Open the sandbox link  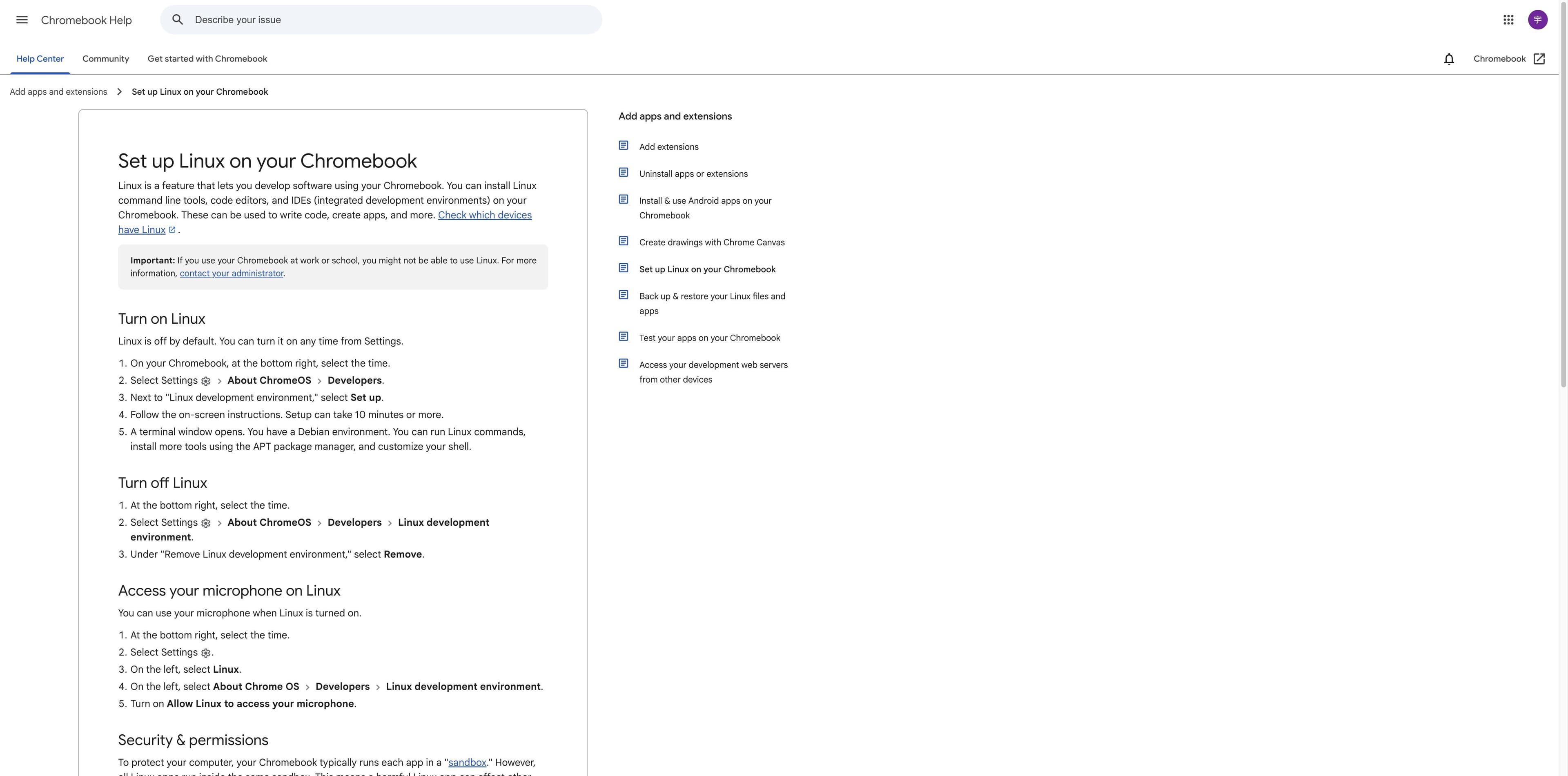[x=468, y=763]
